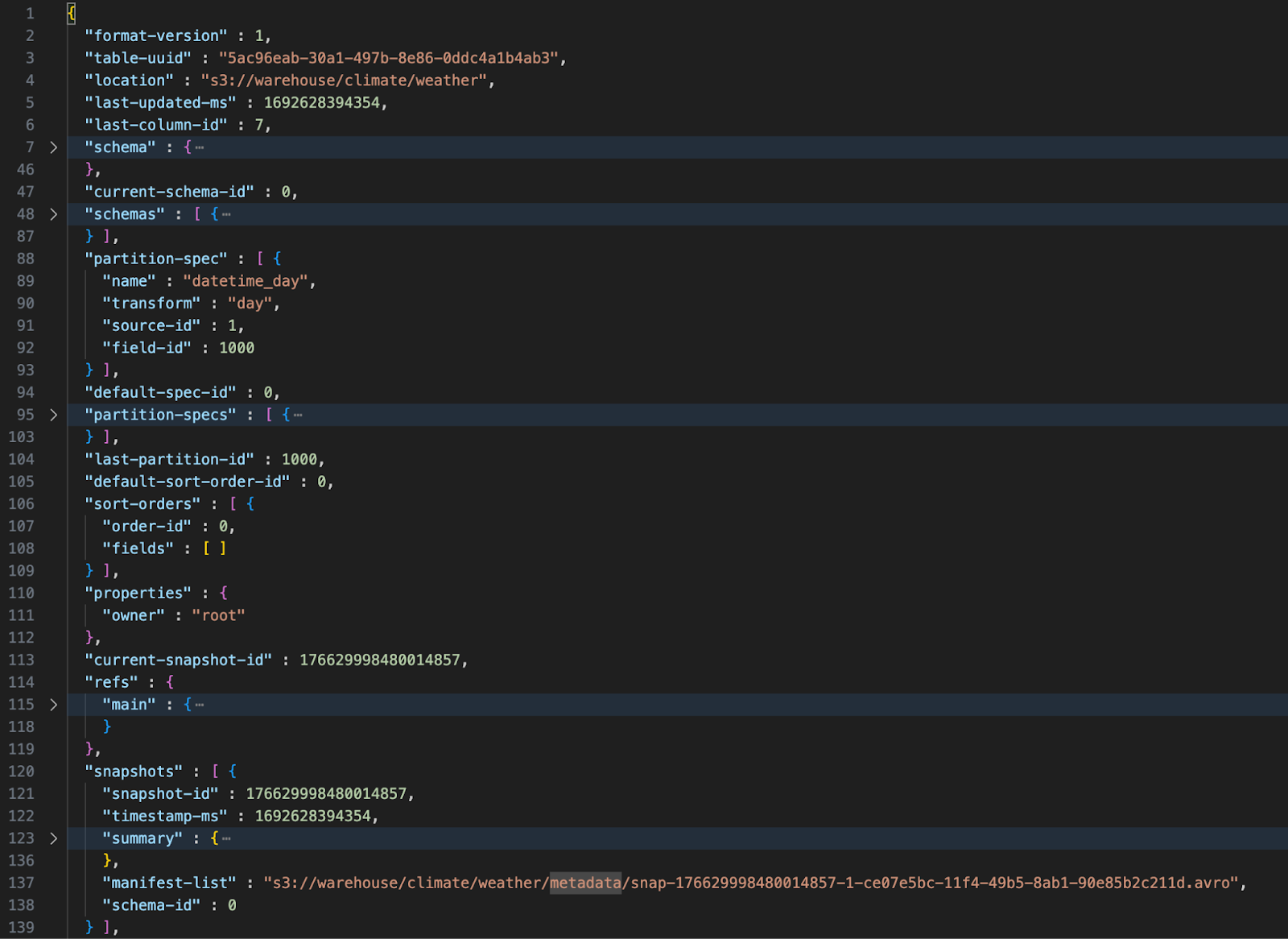Click the ellipsis after "schema" opening brace
Image resolution: width=1288 pixels, height=939 pixels.
tap(200, 147)
